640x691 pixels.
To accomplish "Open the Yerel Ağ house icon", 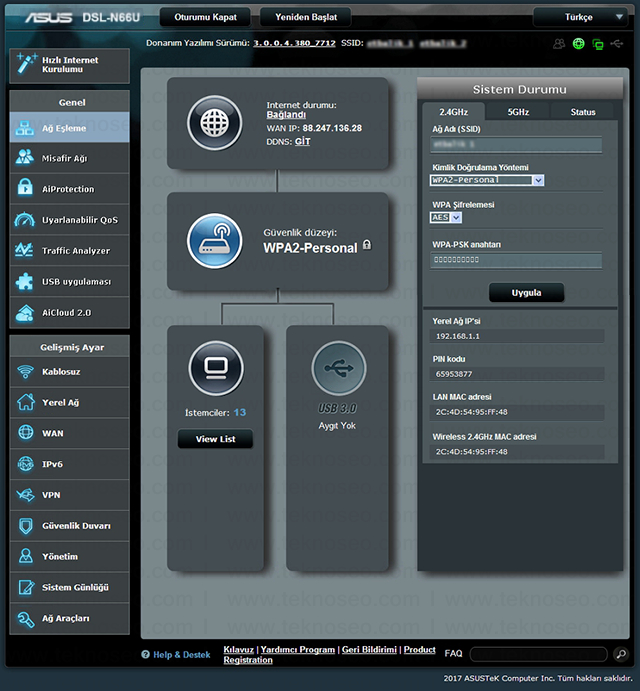I will tap(26, 402).
